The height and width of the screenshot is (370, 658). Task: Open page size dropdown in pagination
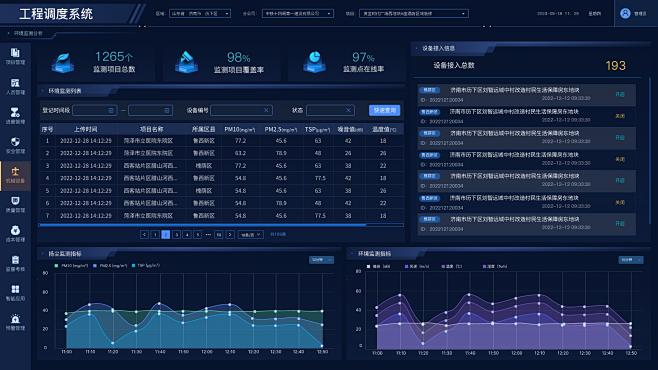(x=251, y=235)
